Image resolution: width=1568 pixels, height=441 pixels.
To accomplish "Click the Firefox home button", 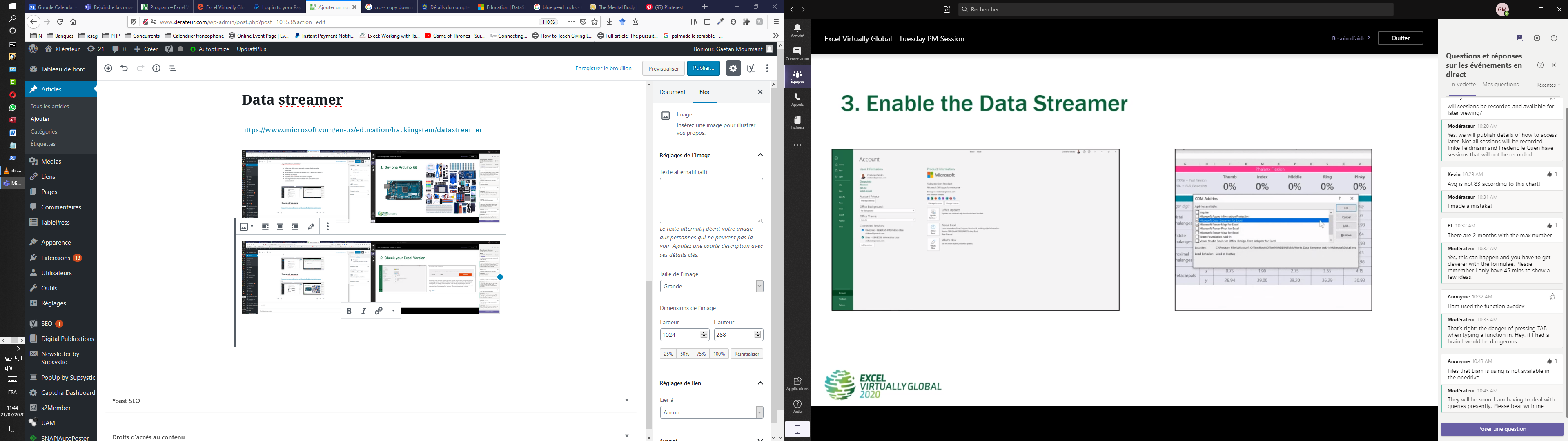I will pyautogui.click(x=73, y=22).
